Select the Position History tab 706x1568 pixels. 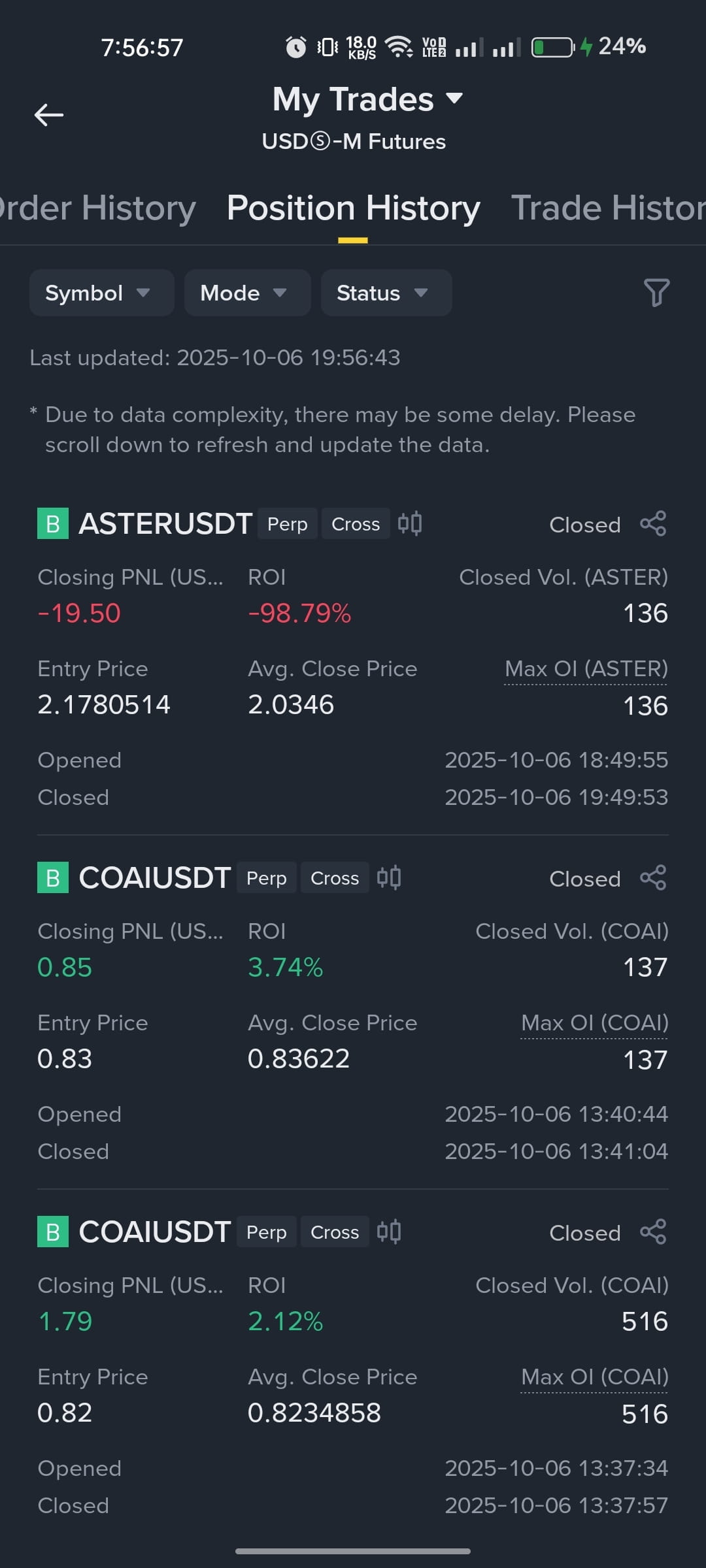click(353, 208)
